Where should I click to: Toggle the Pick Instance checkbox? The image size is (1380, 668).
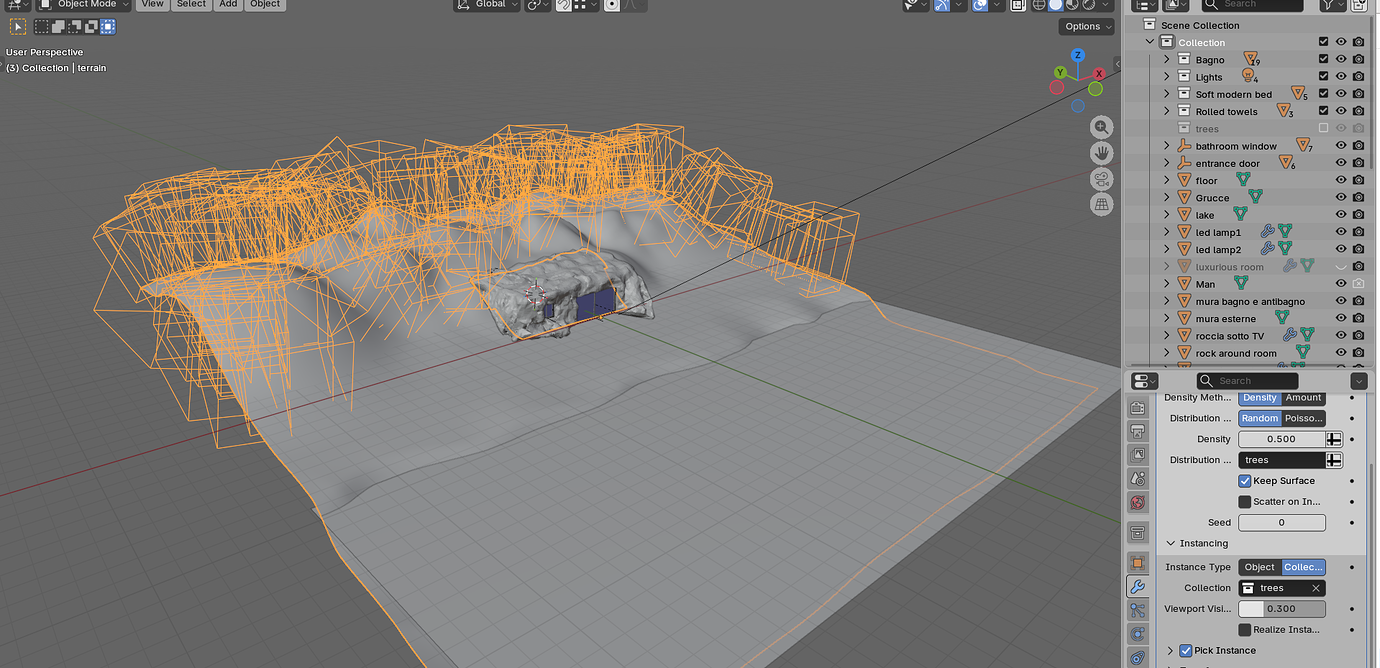1186,651
